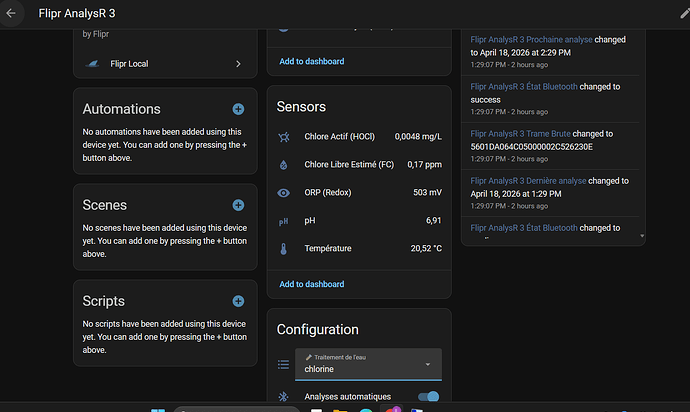The height and width of the screenshot is (412, 690).
Task: Open the Traitement de l'eau dropdown
Action: 368,364
